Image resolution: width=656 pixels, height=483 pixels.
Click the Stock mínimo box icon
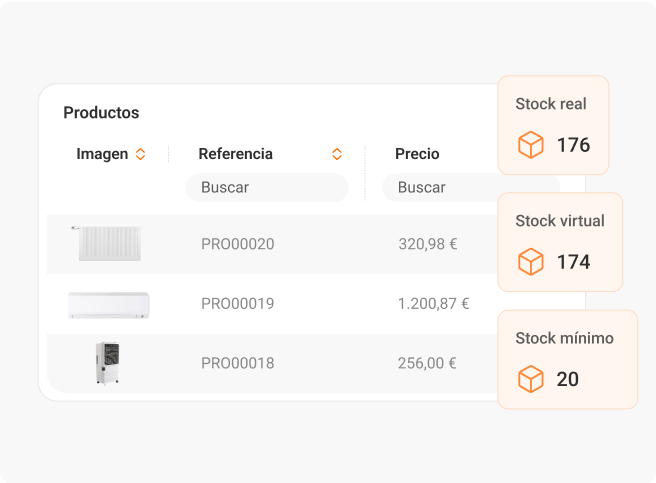pyautogui.click(x=530, y=379)
